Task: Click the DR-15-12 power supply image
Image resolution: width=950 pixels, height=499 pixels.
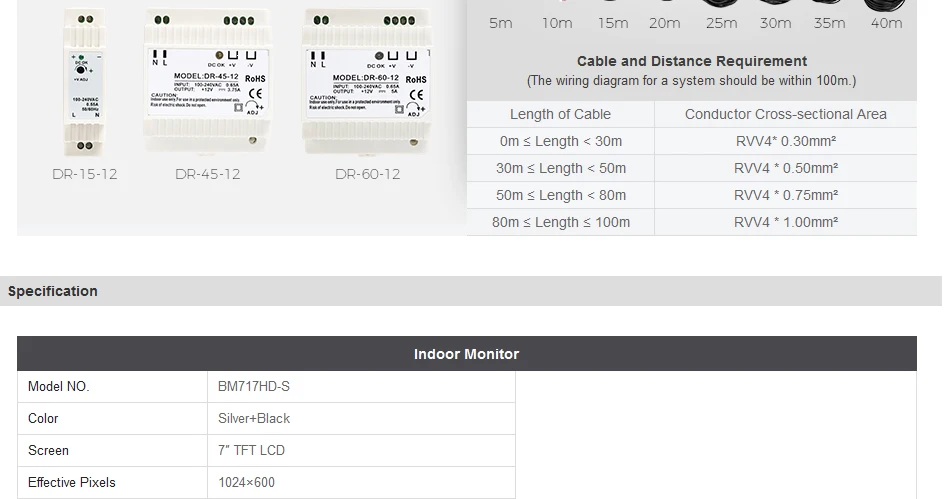Action: [84, 81]
